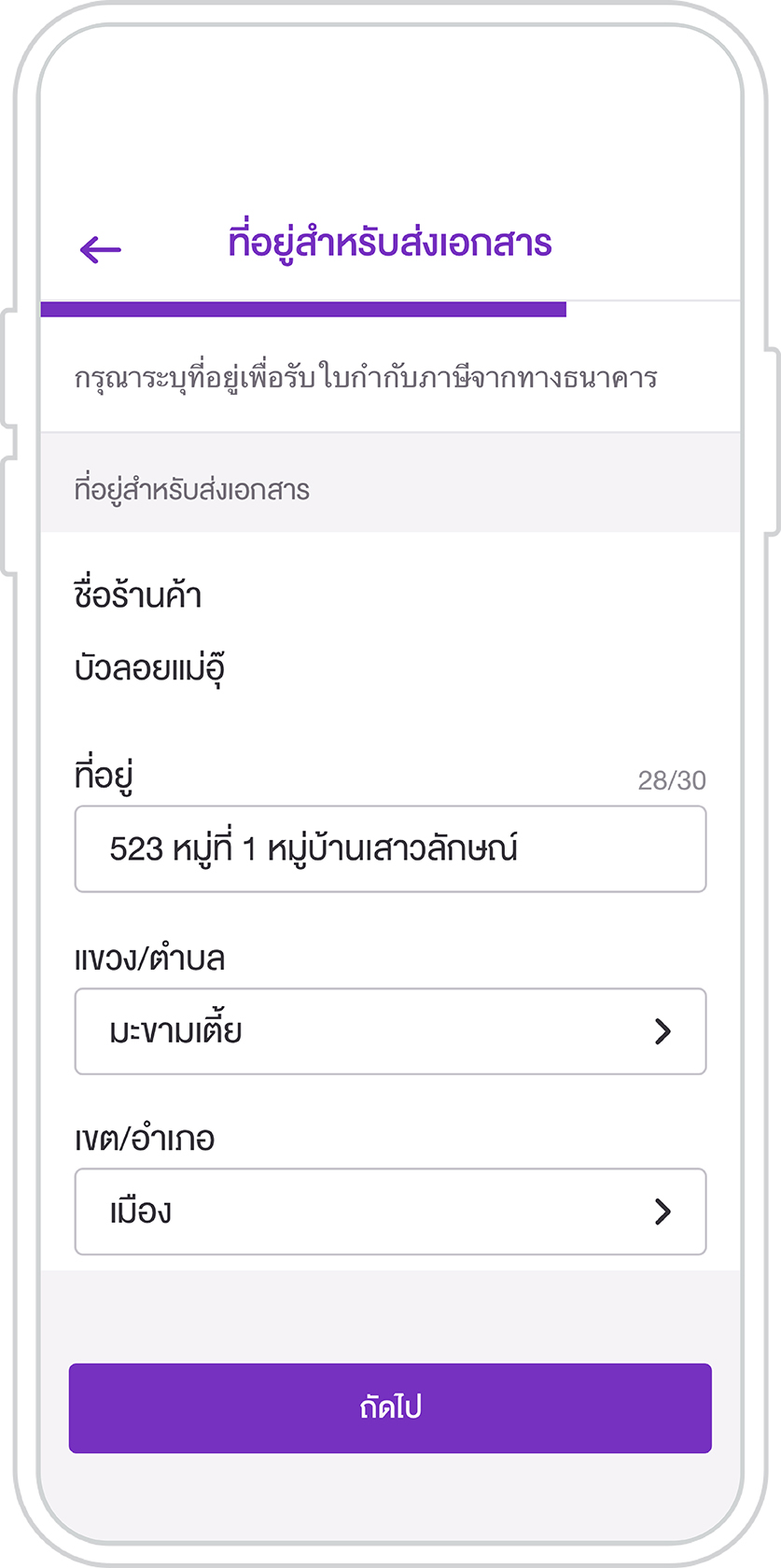Screen dimensions: 781x1568
Task: Tap the ถัดไป button
Action: [x=390, y=1408]
